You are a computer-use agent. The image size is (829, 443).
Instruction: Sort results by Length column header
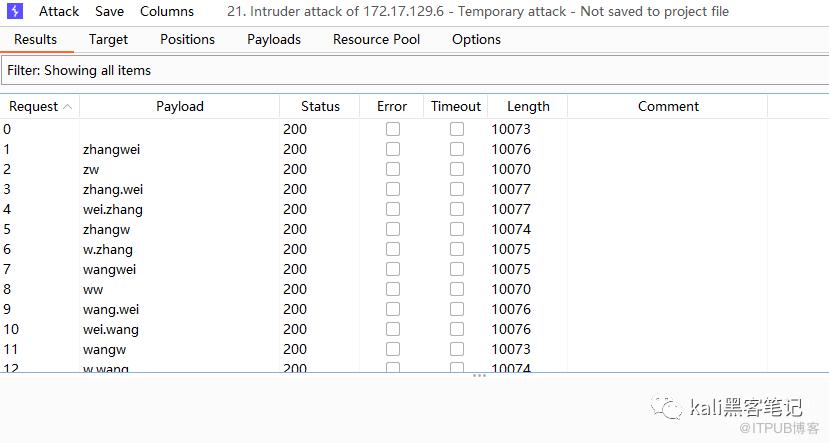(x=528, y=107)
